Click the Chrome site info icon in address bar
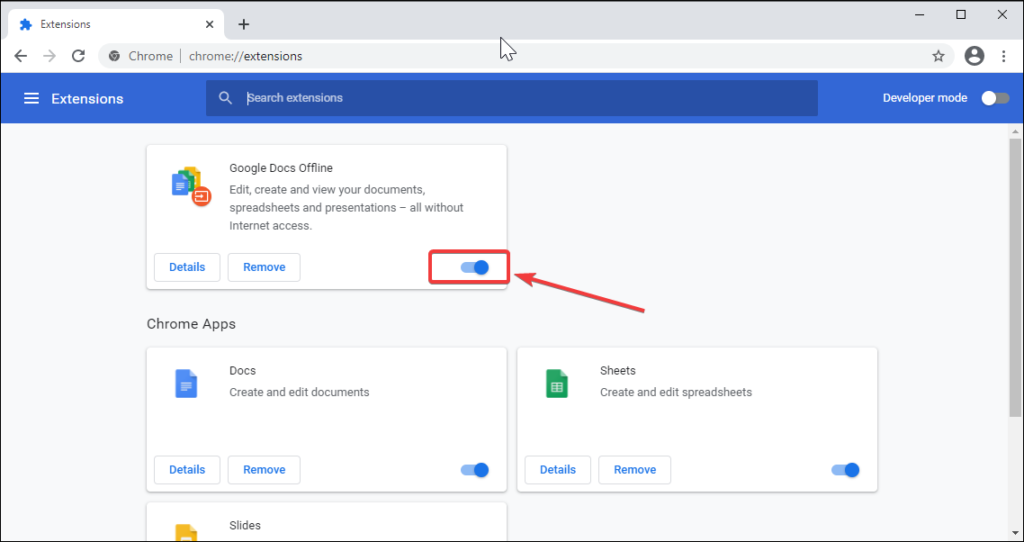This screenshot has width=1024, height=542. click(114, 56)
